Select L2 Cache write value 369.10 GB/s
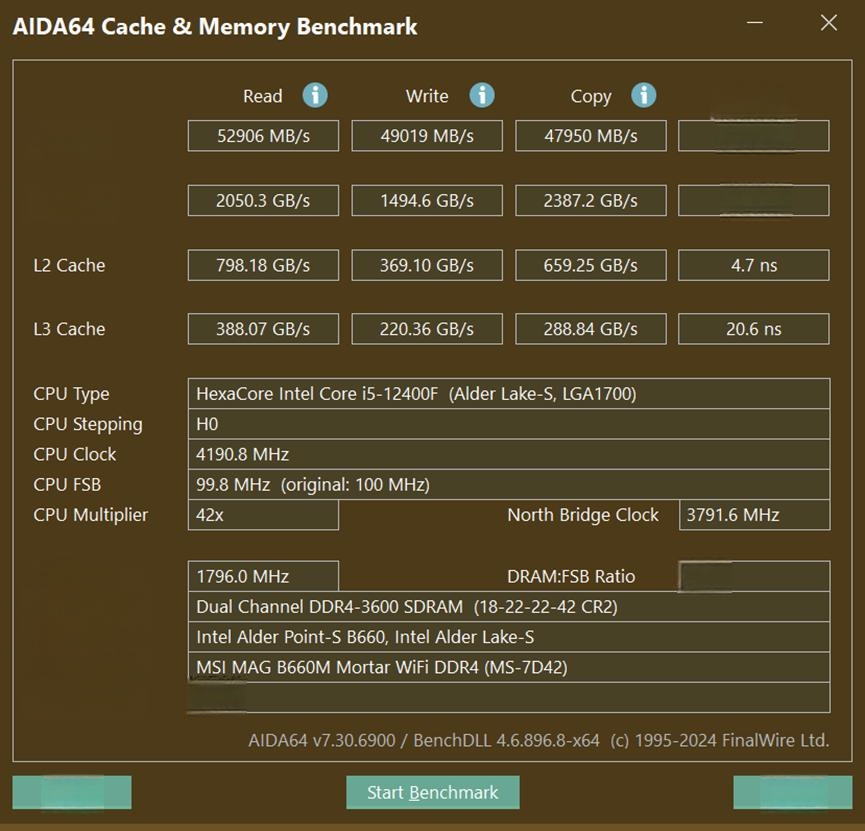This screenshot has height=831, width=865. tap(427, 265)
